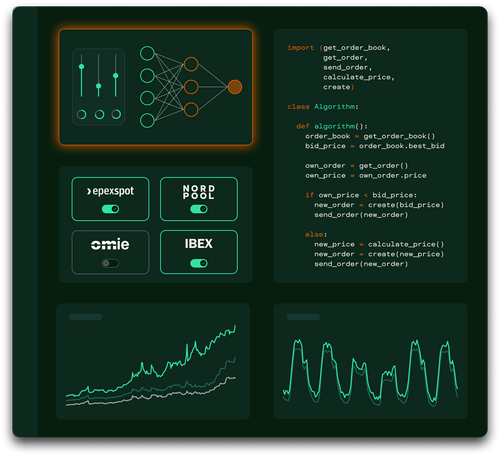Click 'send_order,' in the import list

coord(347,68)
